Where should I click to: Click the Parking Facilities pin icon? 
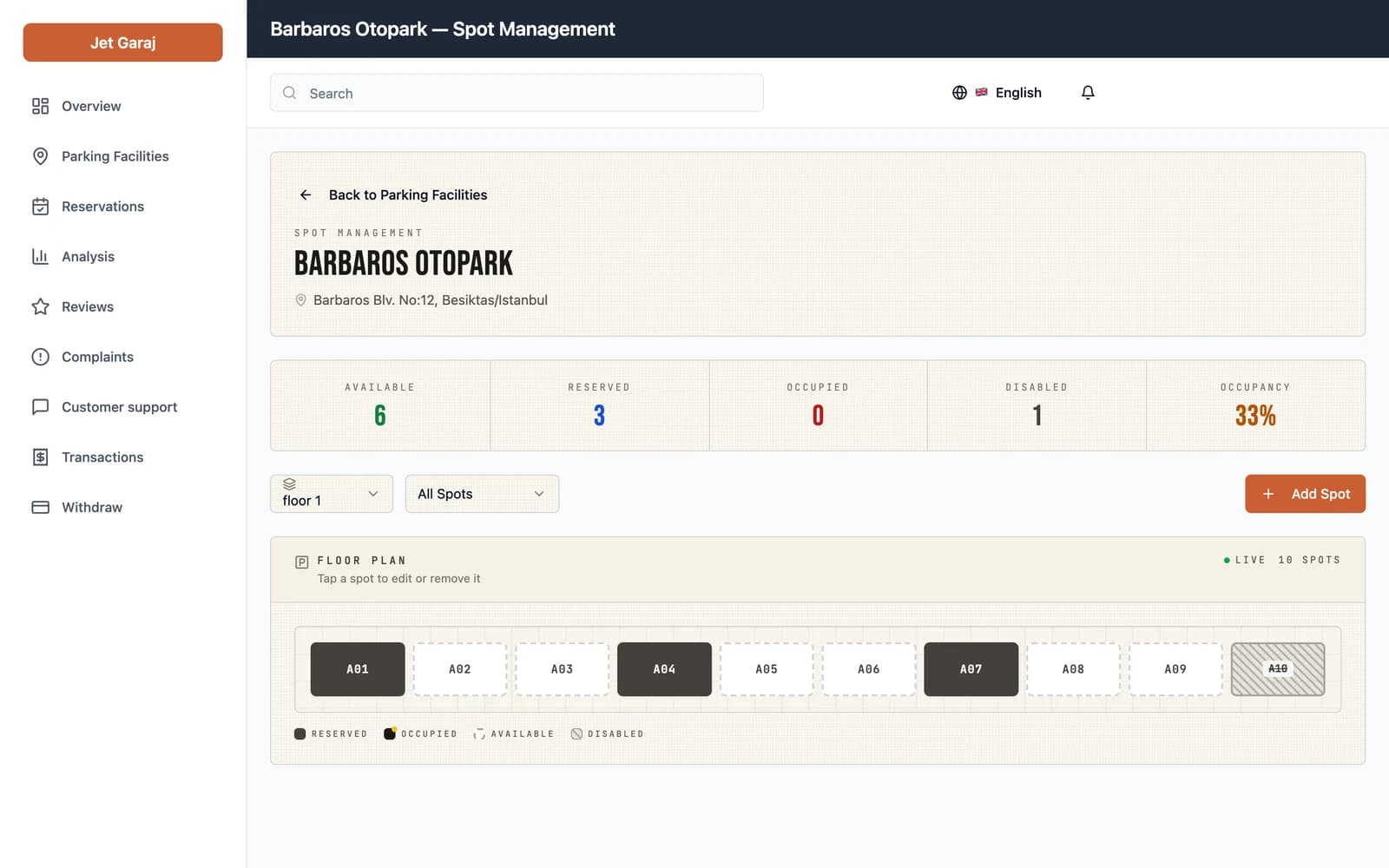click(x=40, y=156)
